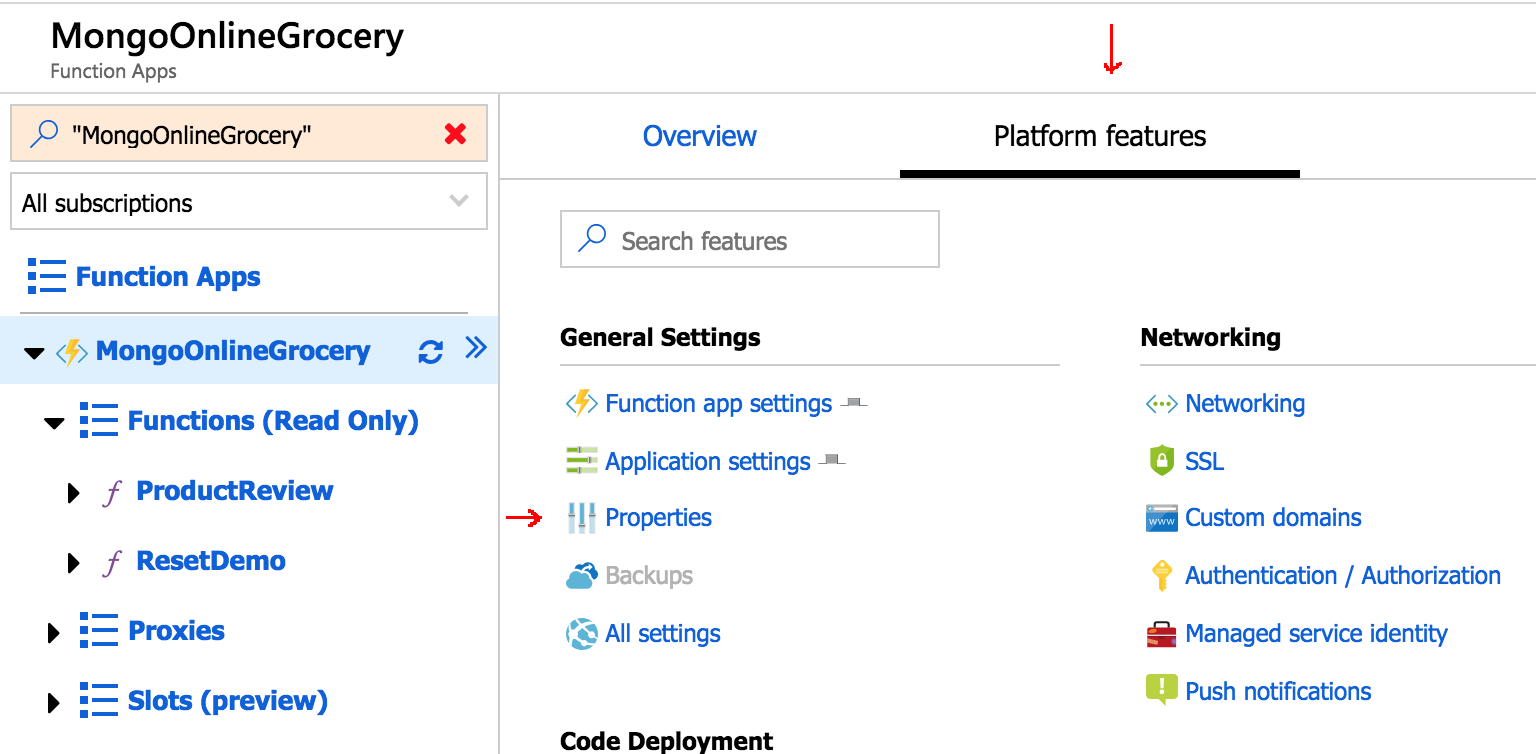Click the refresh icon beside MongoOnlineGrocery

pyautogui.click(x=430, y=351)
